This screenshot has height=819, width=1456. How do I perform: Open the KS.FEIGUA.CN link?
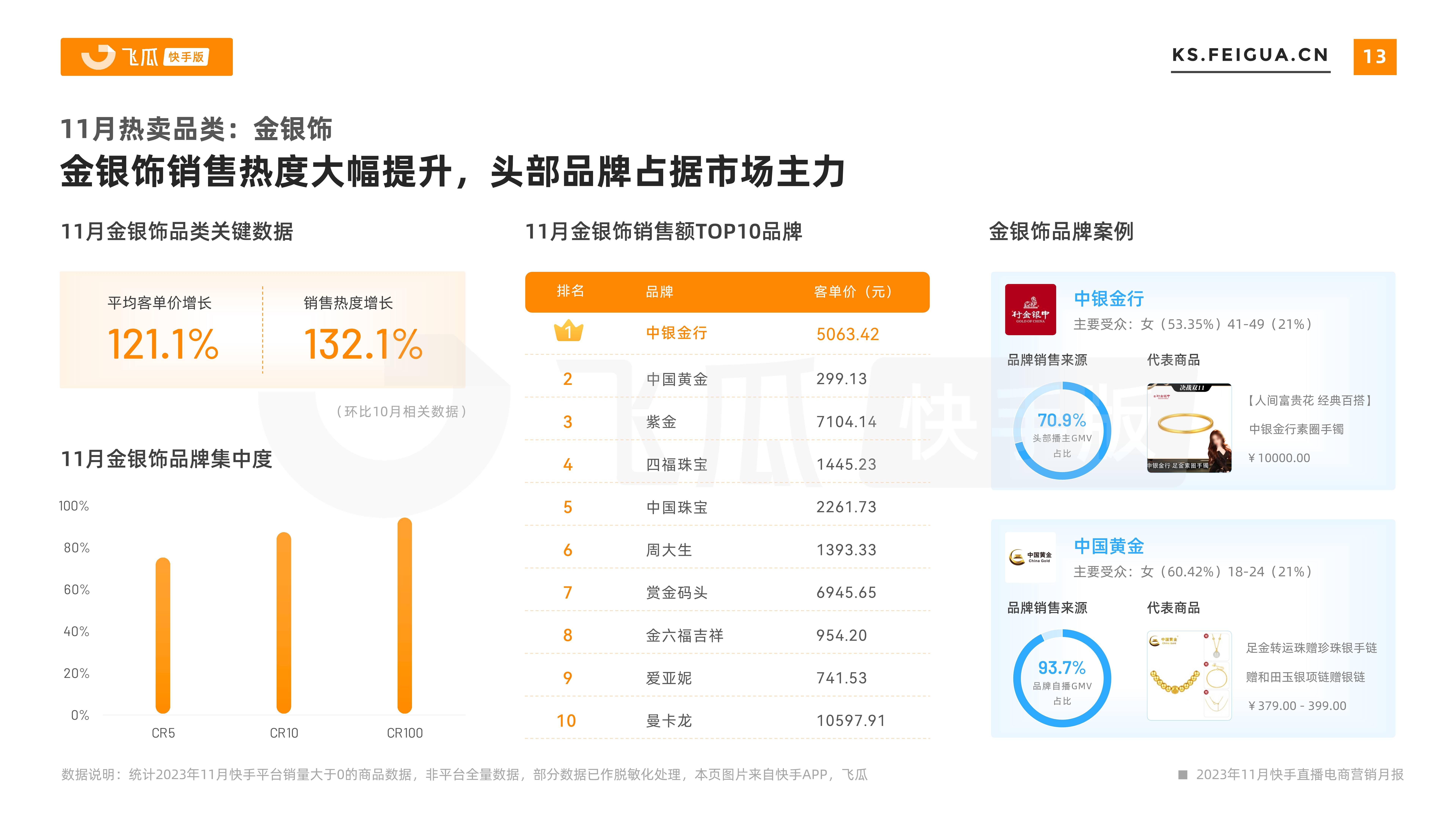(x=1250, y=55)
